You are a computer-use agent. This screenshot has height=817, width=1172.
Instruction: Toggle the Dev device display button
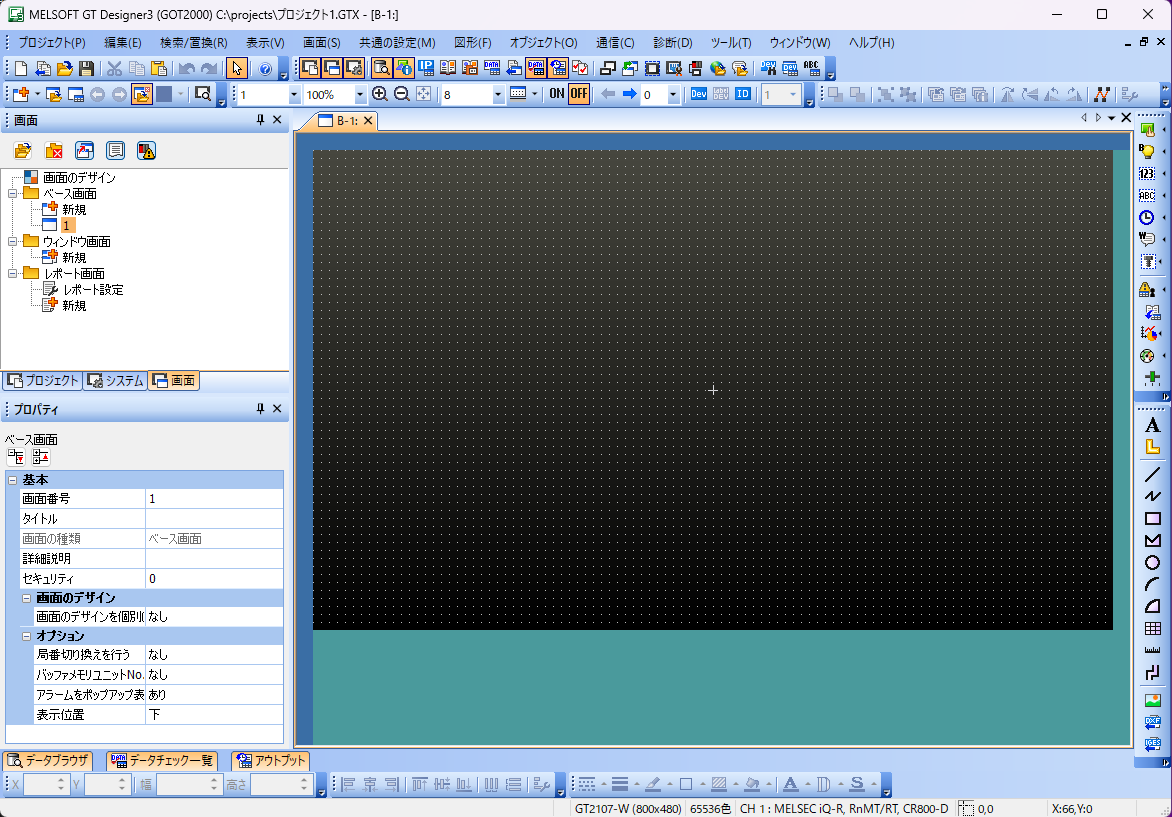click(x=699, y=94)
